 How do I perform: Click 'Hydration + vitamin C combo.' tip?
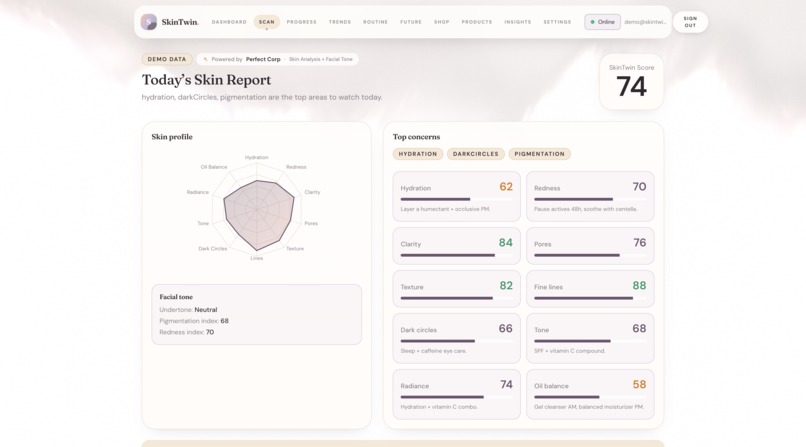point(439,407)
